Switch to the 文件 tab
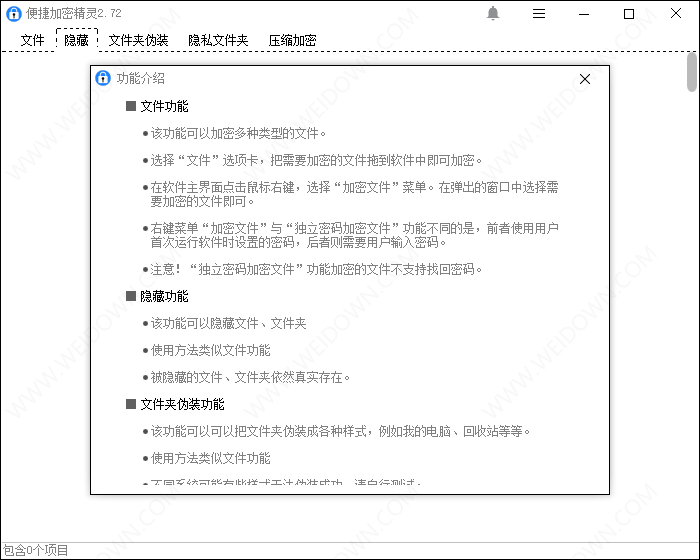700x560 pixels. [33, 40]
